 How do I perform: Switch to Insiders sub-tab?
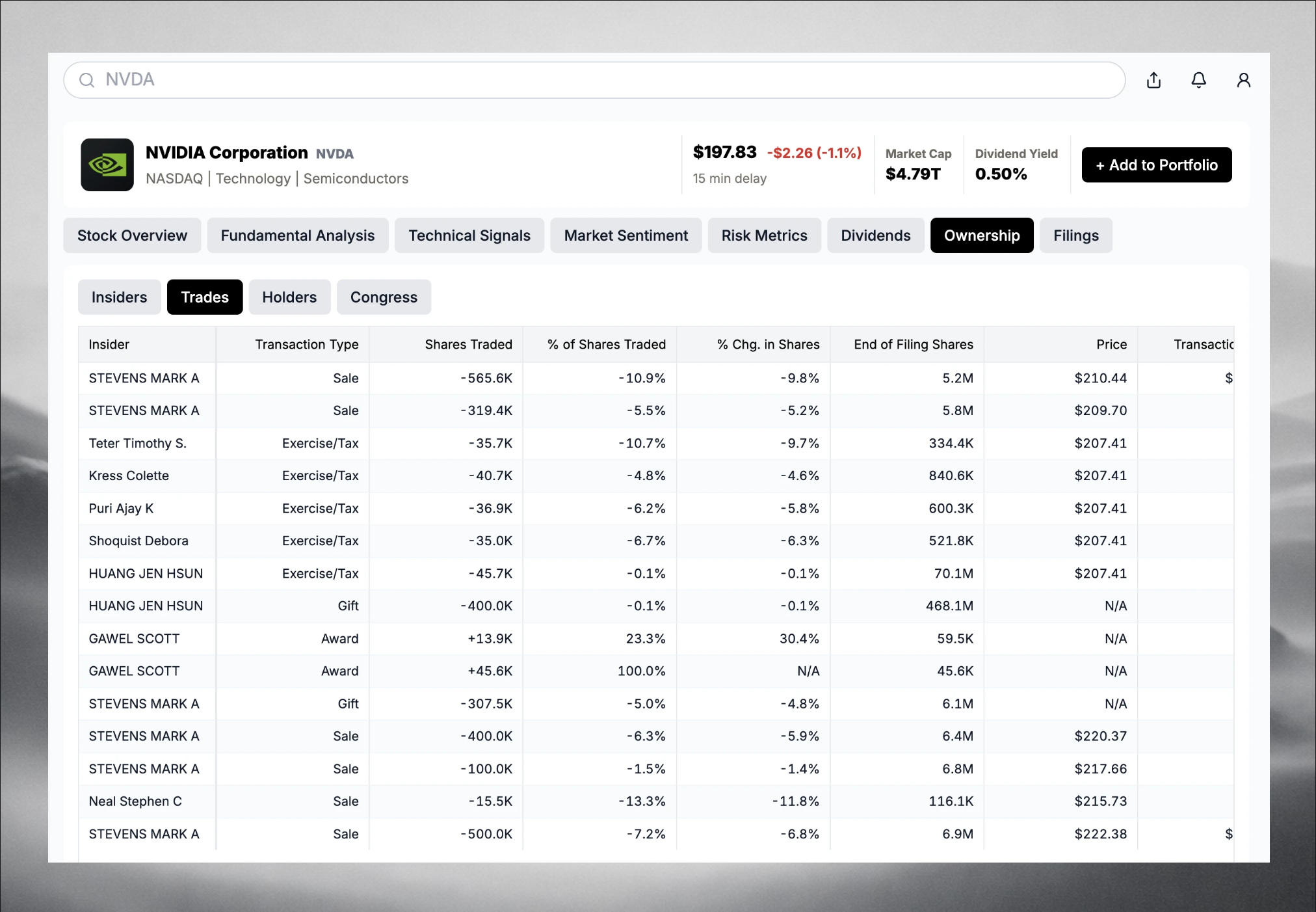click(x=120, y=297)
